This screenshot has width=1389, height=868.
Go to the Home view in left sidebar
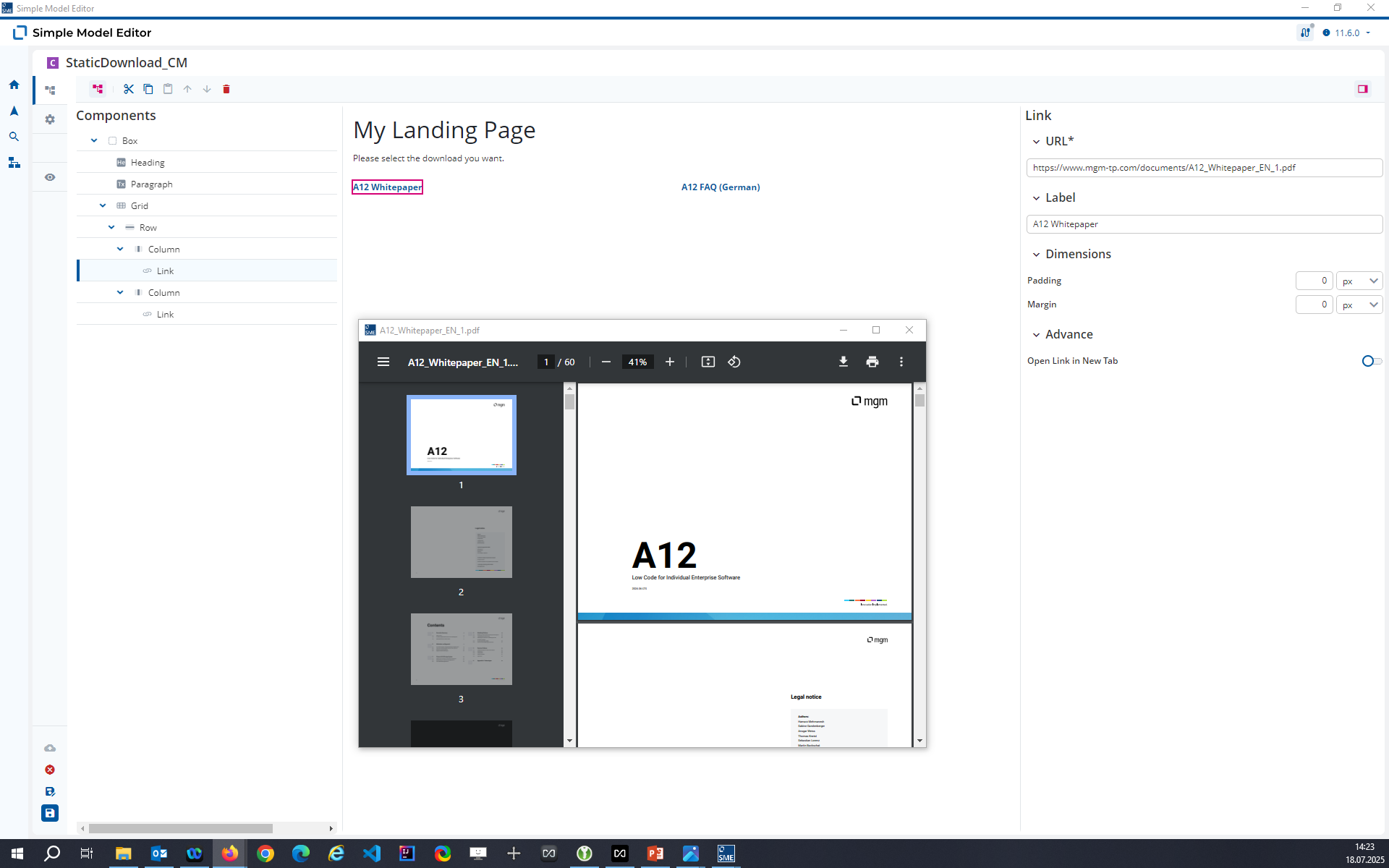[14, 85]
